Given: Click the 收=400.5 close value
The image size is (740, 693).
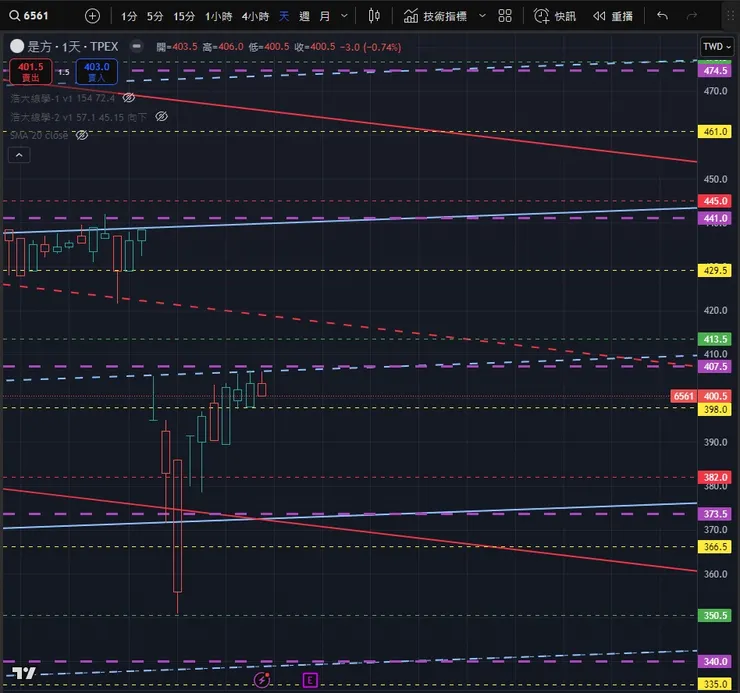Looking at the screenshot, I should pyautogui.click(x=315, y=47).
